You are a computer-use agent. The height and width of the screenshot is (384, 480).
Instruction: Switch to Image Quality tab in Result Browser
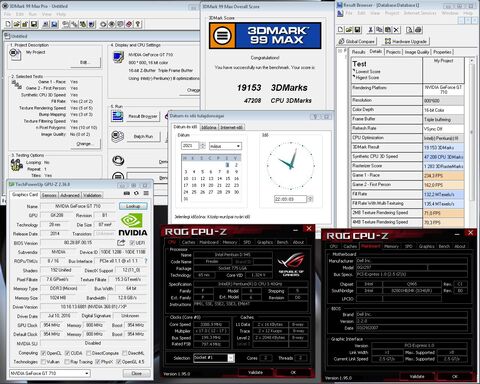[x=417, y=52]
